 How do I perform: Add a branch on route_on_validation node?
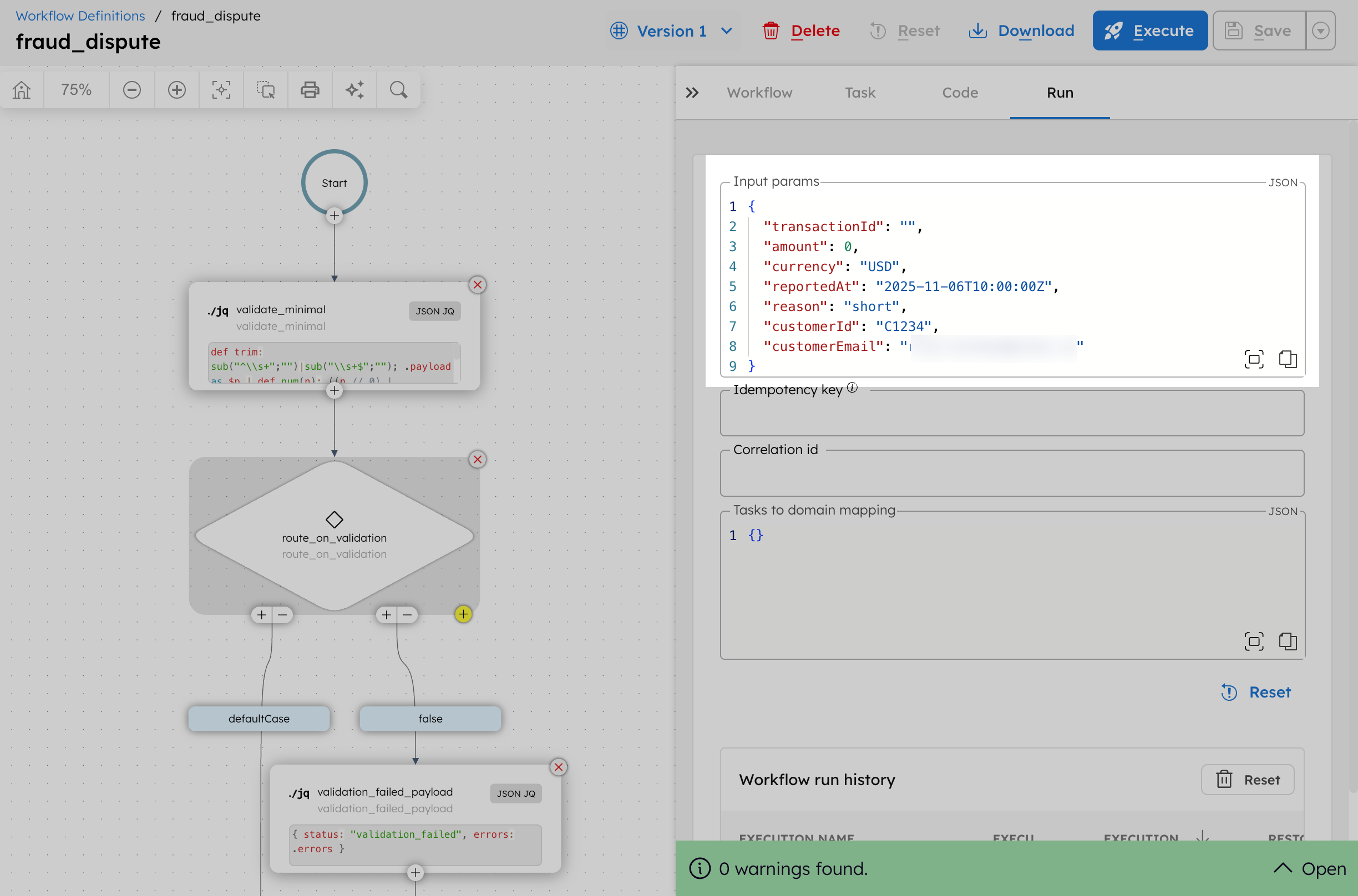(463, 614)
